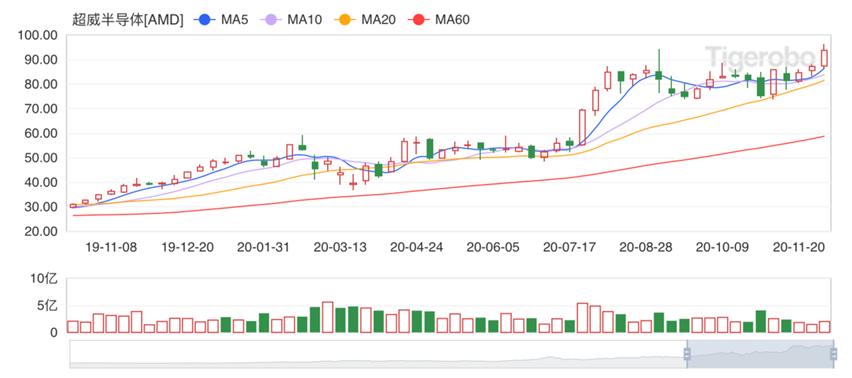Viewport: 852px width, 378px height.
Task: Click the 超威半导体[AMD] legend label
Action: [128, 20]
